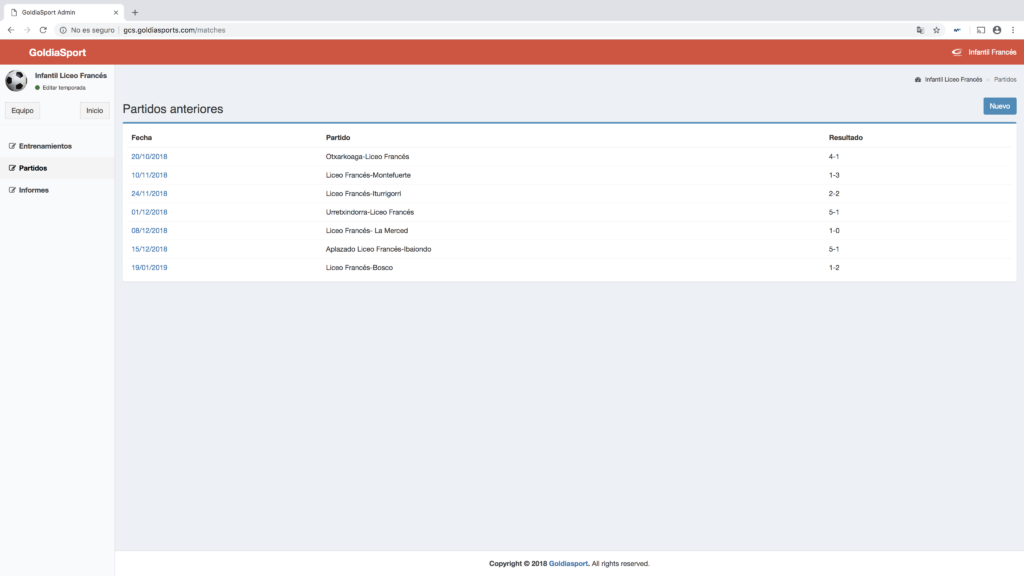The height and width of the screenshot is (576, 1024).
Task: Open the Google Translate page icon
Action: 920,30
